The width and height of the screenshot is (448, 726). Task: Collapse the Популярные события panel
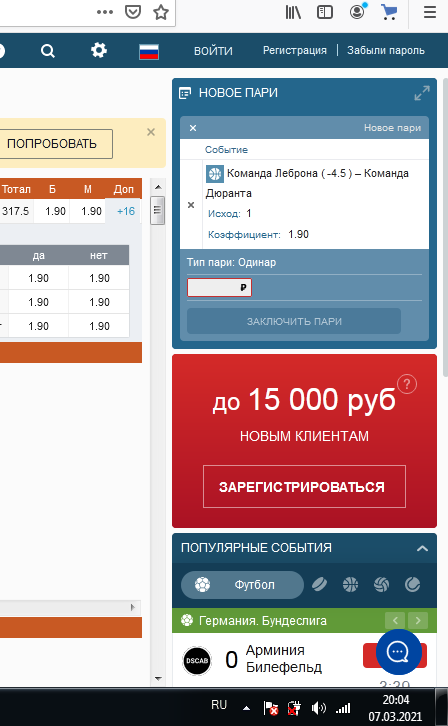pyautogui.click(x=422, y=548)
